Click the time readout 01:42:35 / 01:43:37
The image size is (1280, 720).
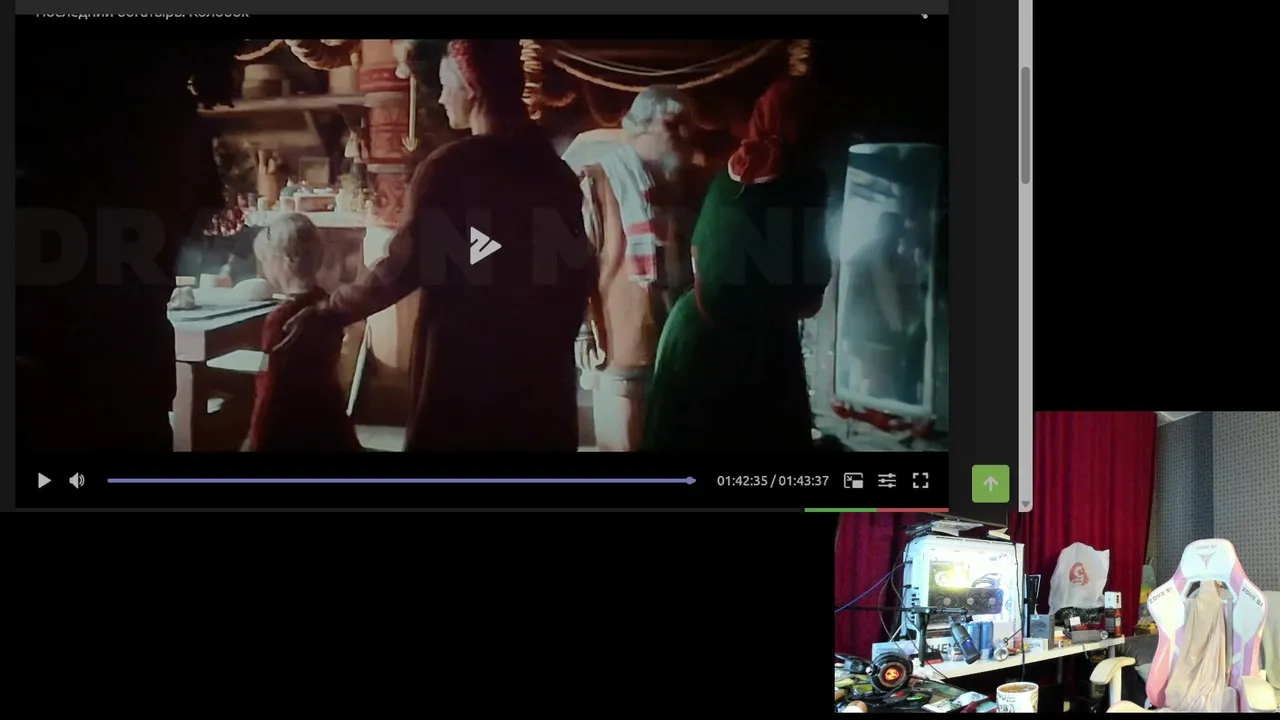(x=773, y=481)
